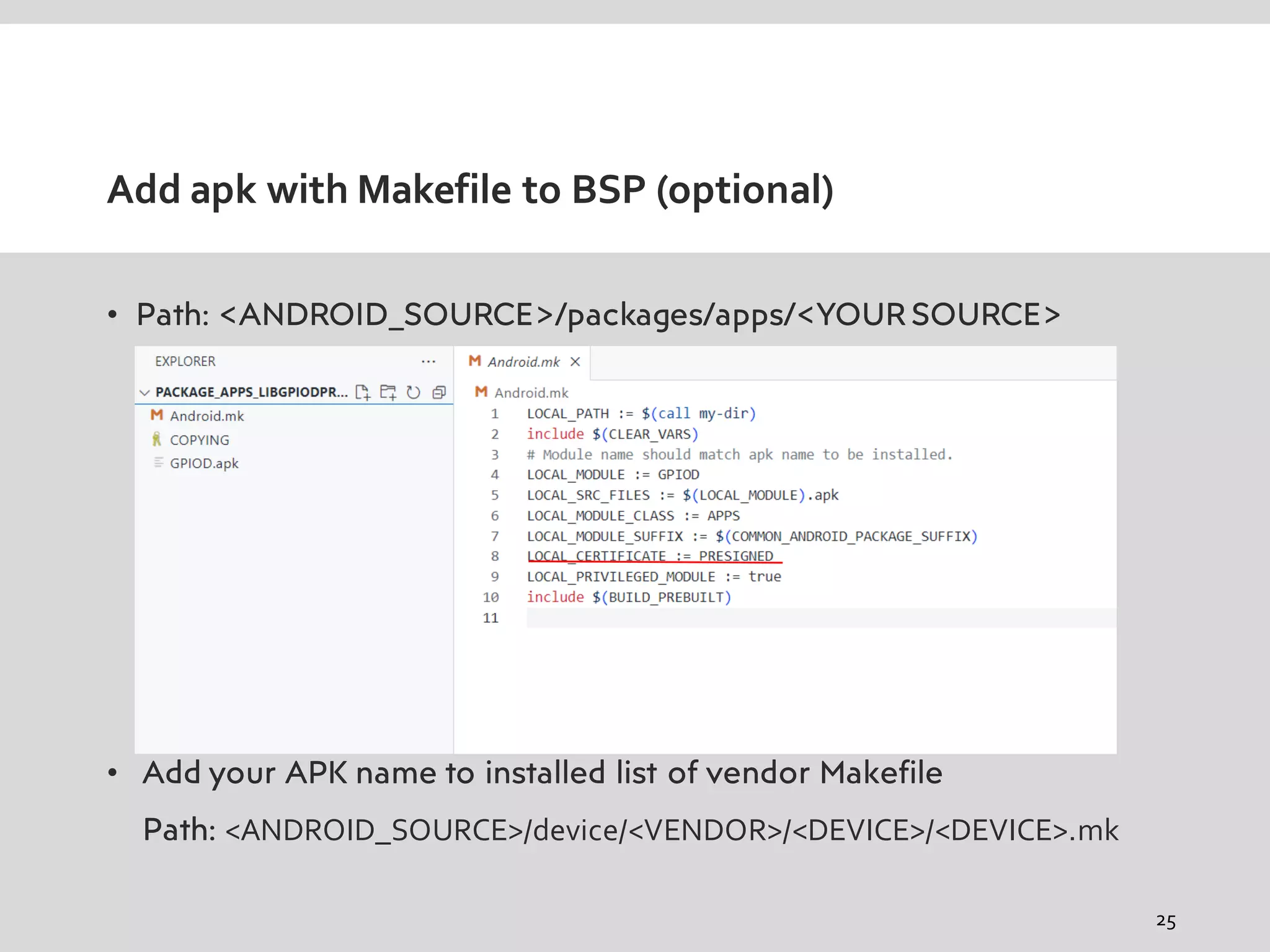Click the Refresh Explorer icon
The width and height of the screenshot is (1270, 952).
[414, 392]
